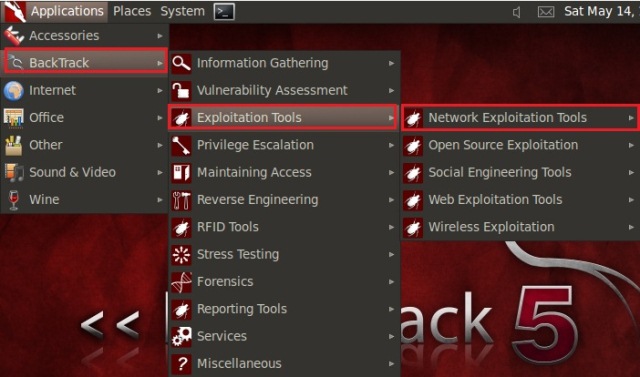Click the 'Services' label

point(222,336)
